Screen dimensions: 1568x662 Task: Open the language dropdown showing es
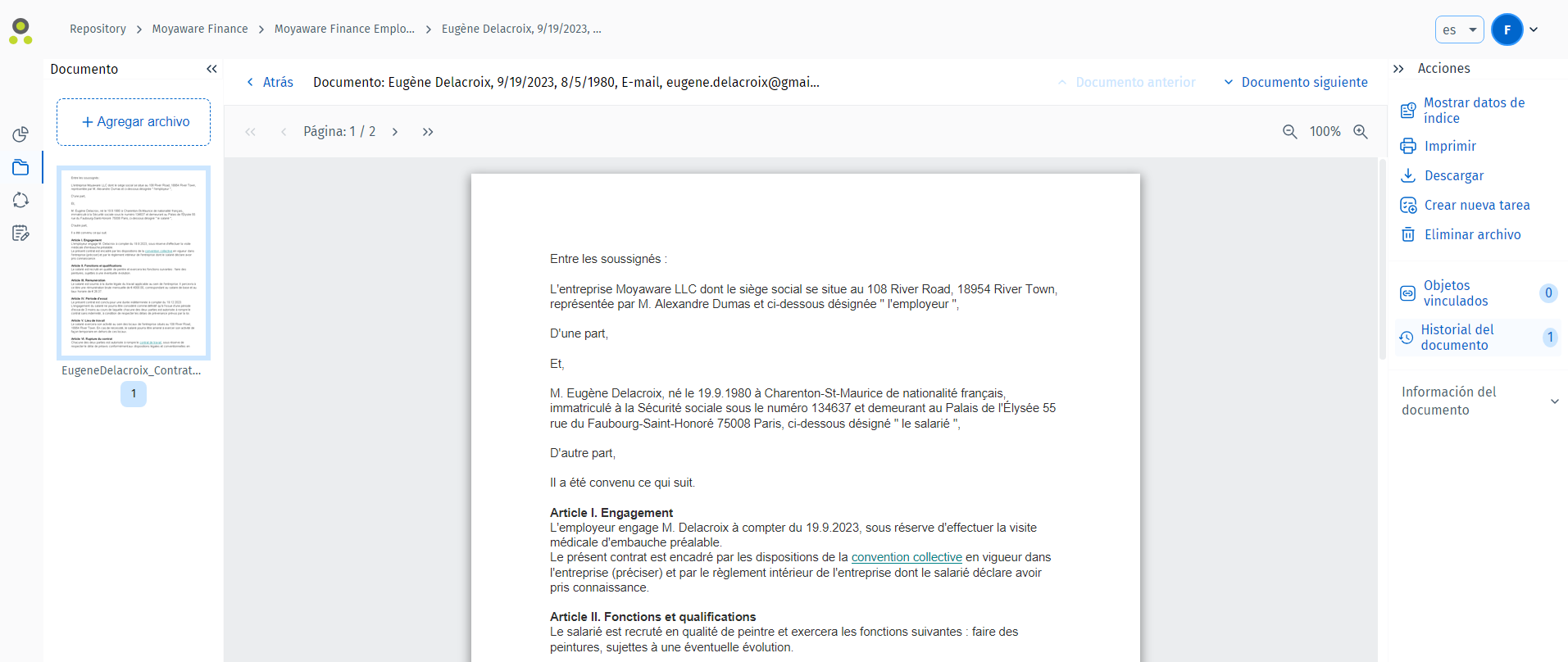[x=1459, y=29]
